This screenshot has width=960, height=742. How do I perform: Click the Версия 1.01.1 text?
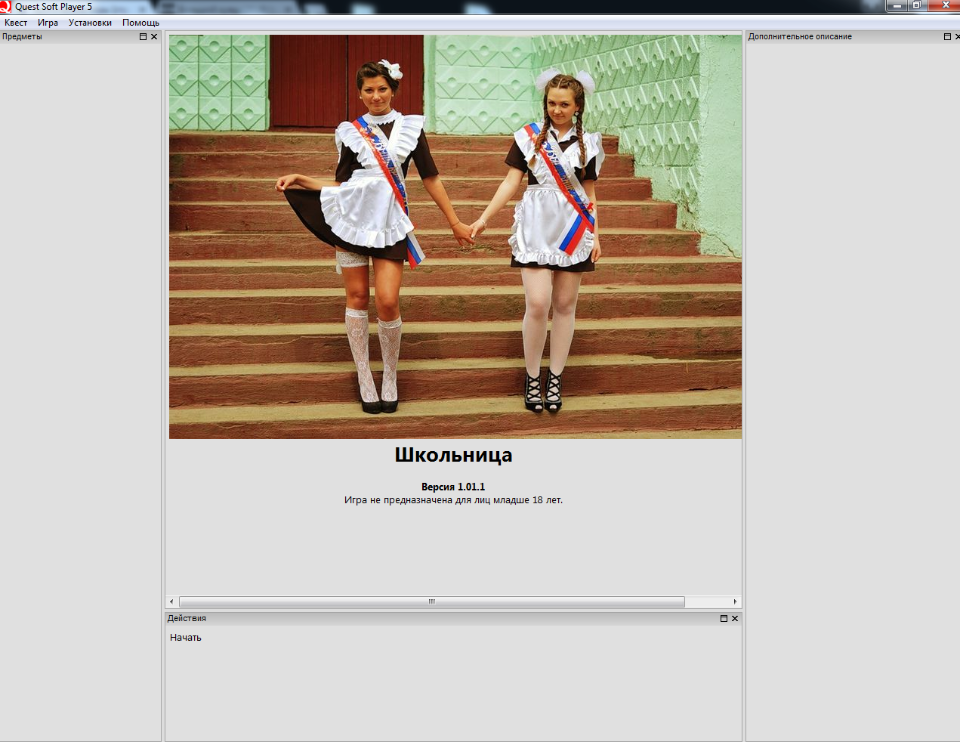pyautogui.click(x=453, y=487)
